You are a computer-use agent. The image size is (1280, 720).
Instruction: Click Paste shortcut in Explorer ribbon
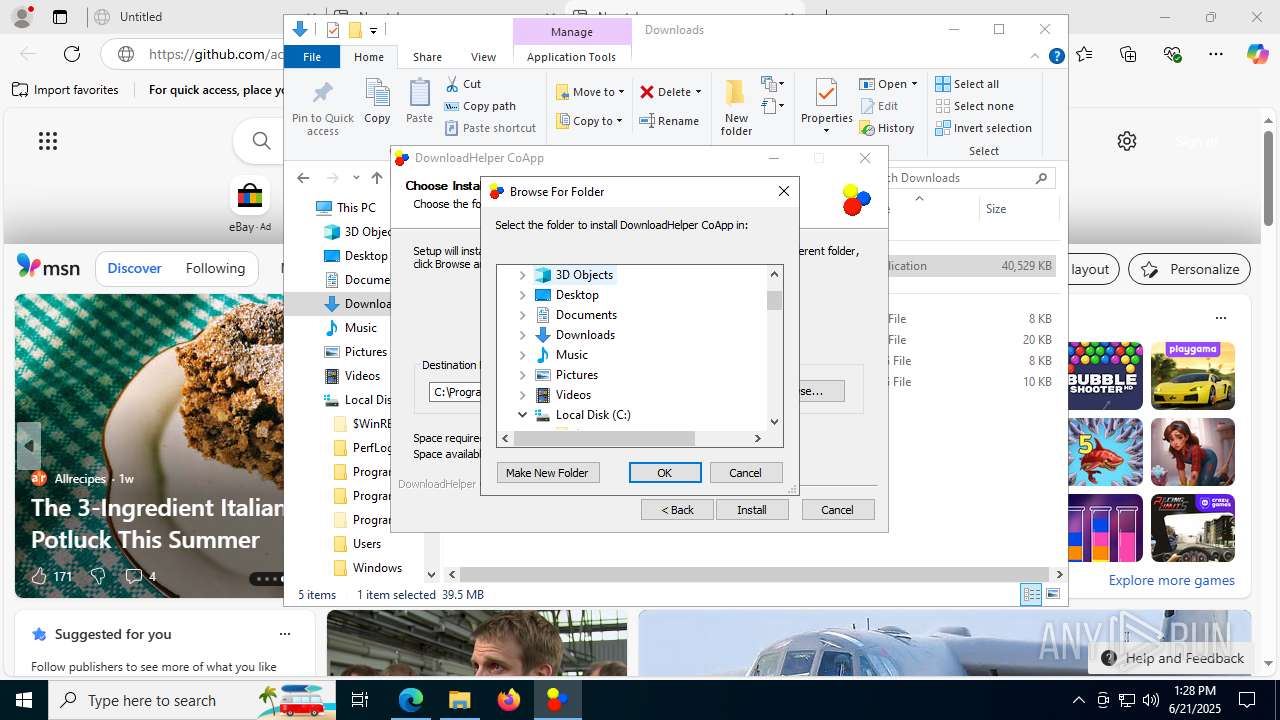coord(491,128)
